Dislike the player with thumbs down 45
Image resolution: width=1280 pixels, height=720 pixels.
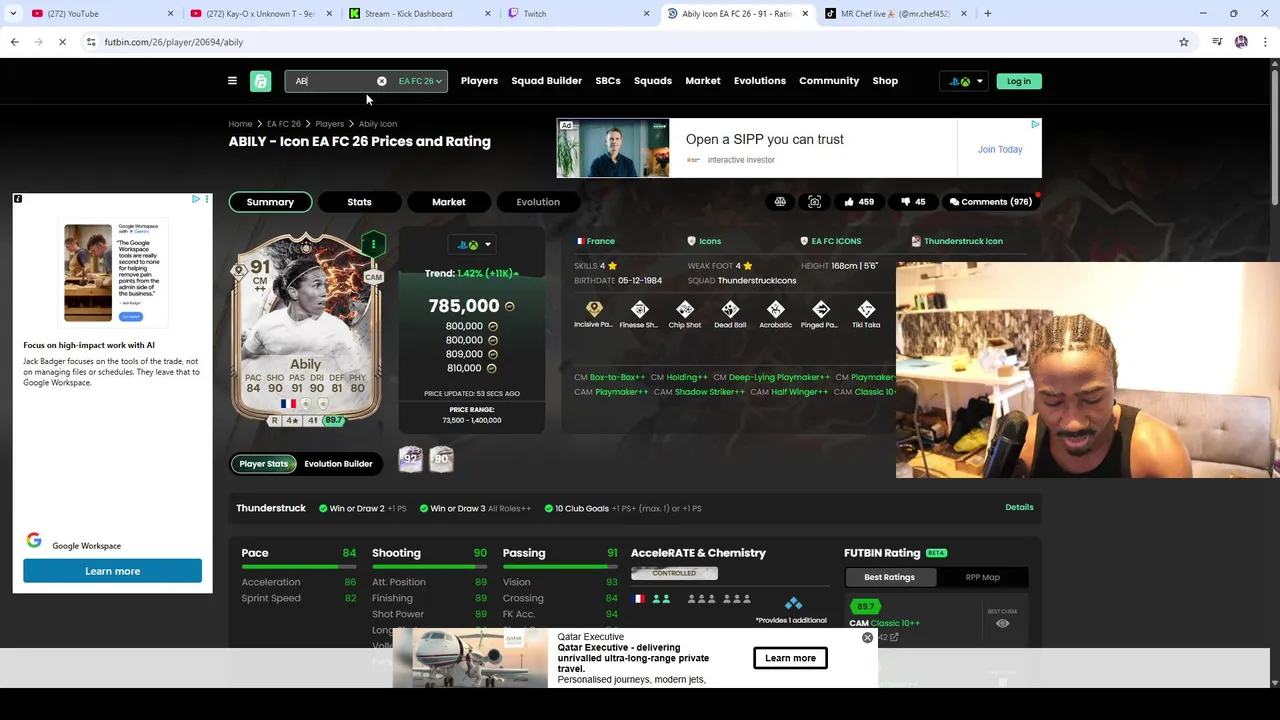(x=913, y=202)
